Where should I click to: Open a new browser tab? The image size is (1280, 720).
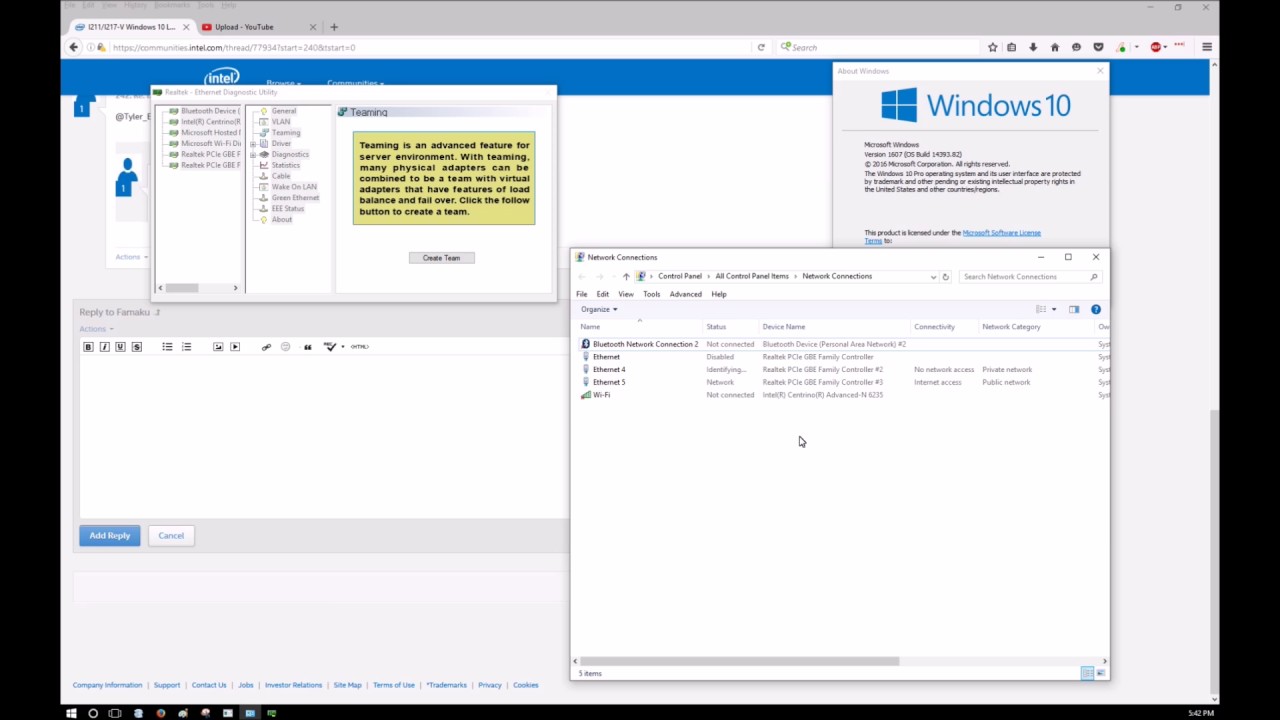click(x=334, y=27)
